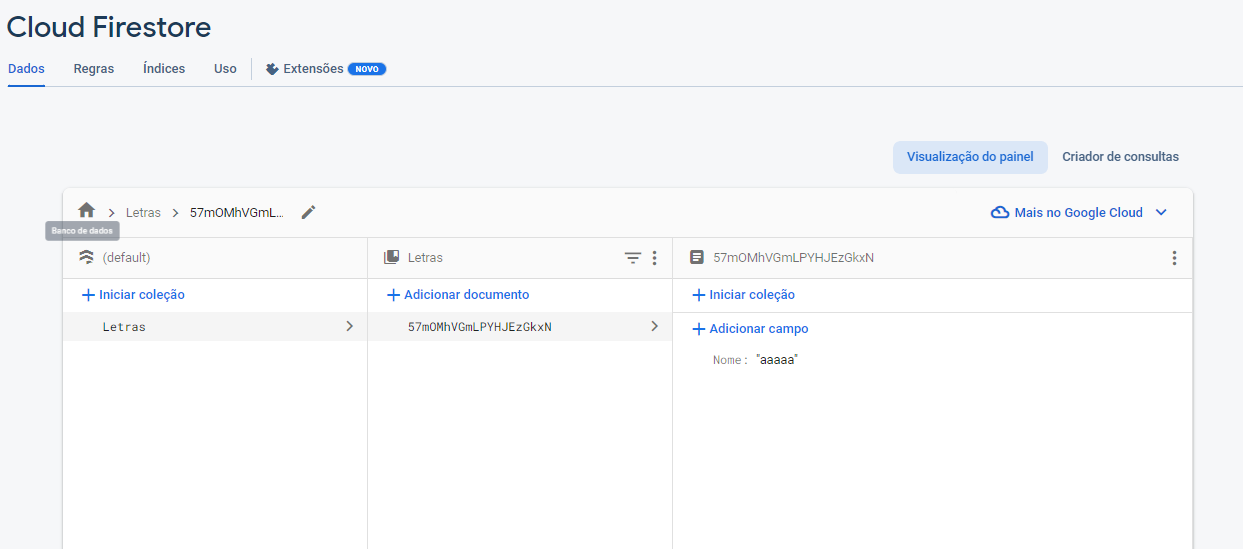
Task: Click the (default) database icon
Action: pyautogui.click(x=87, y=258)
